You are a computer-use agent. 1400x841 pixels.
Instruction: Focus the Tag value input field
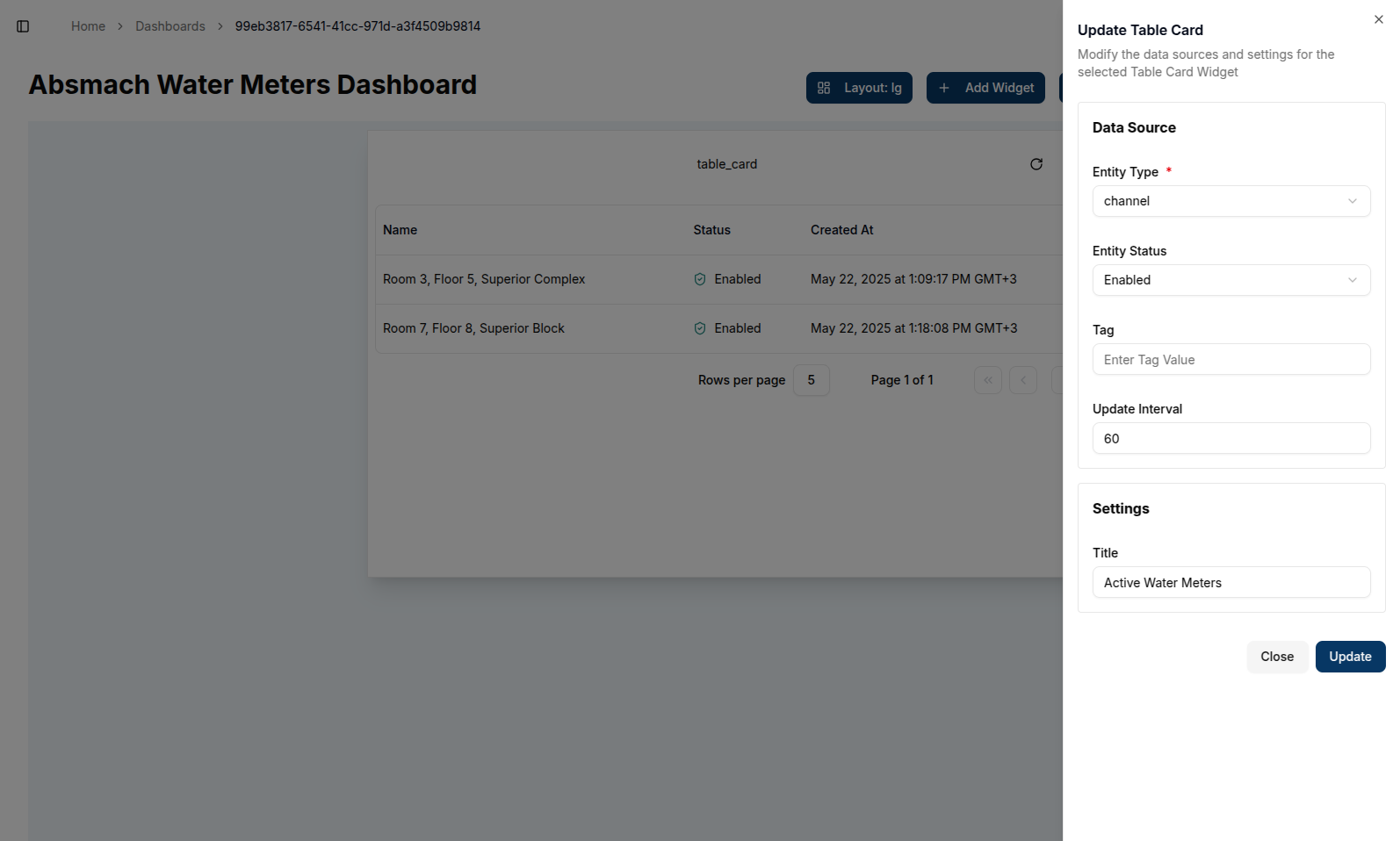coord(1230,360)
